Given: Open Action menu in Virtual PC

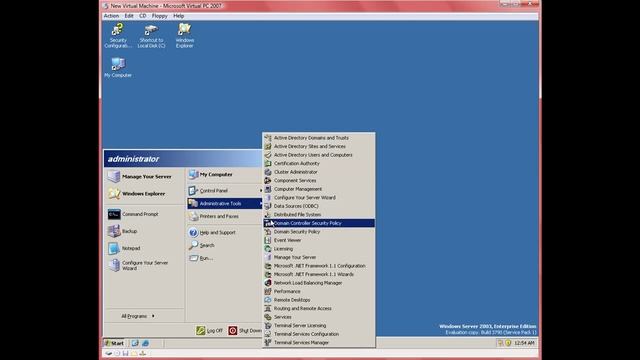Looking at the screenshot, I should pyautogui.click(x=111, y=16).
